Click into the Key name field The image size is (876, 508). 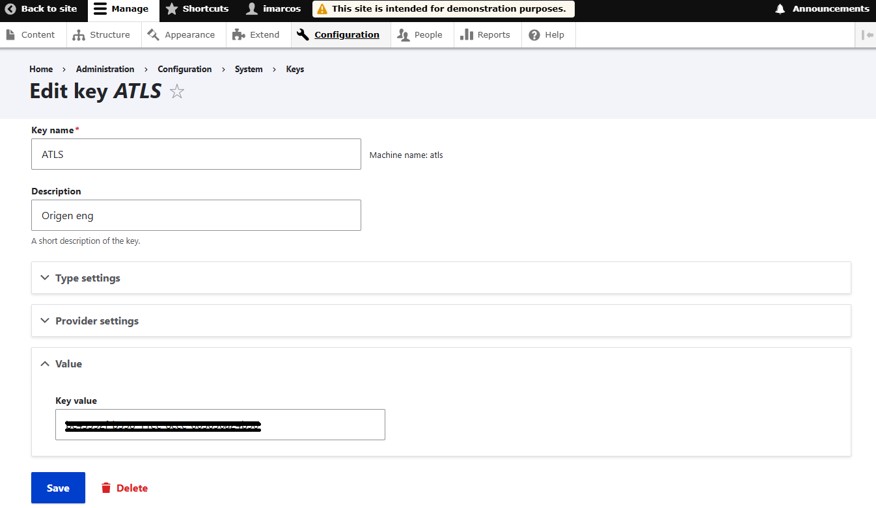point(196,154)
